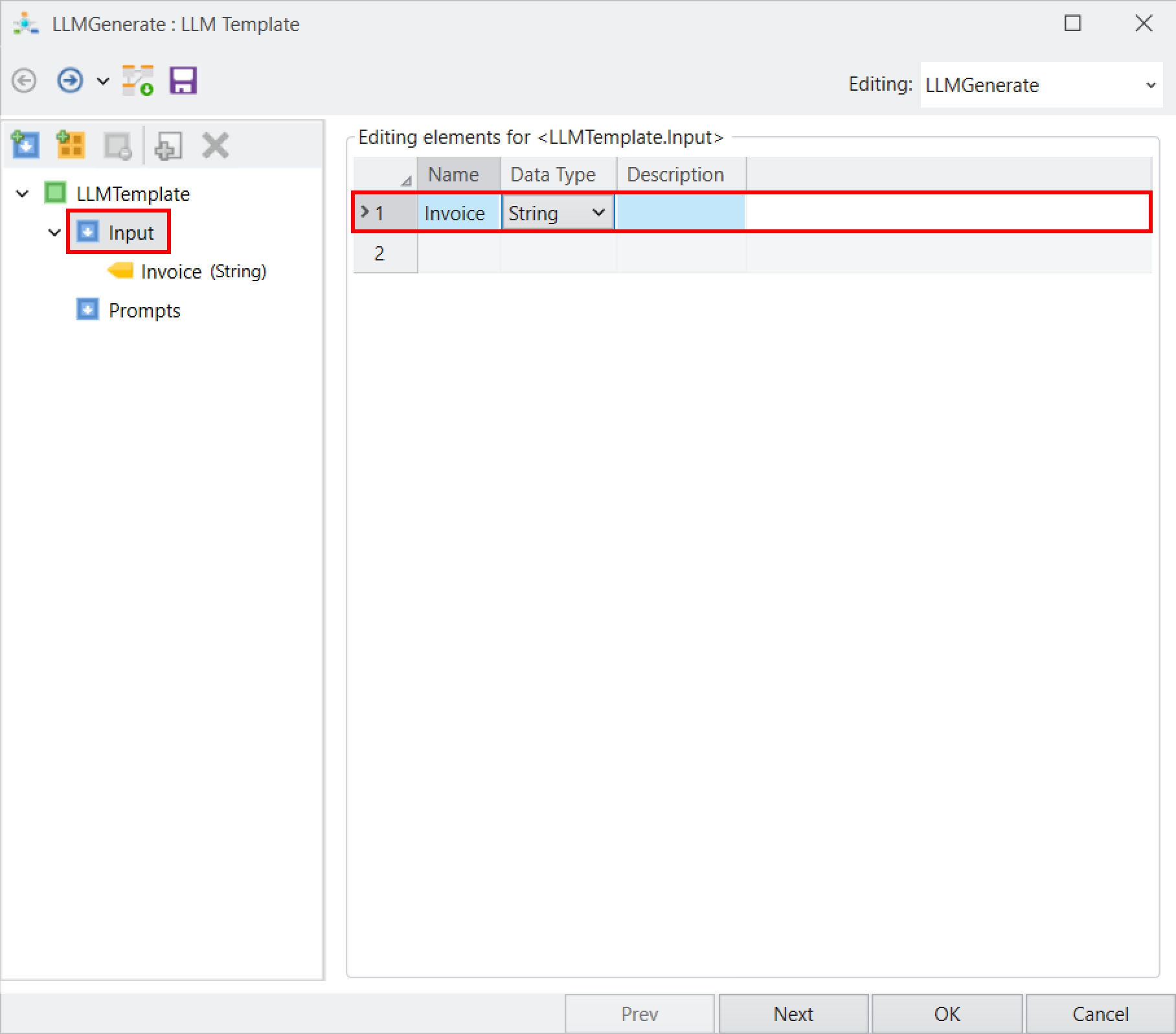Click the Description cell in row 1

click(x=681, y=213)
